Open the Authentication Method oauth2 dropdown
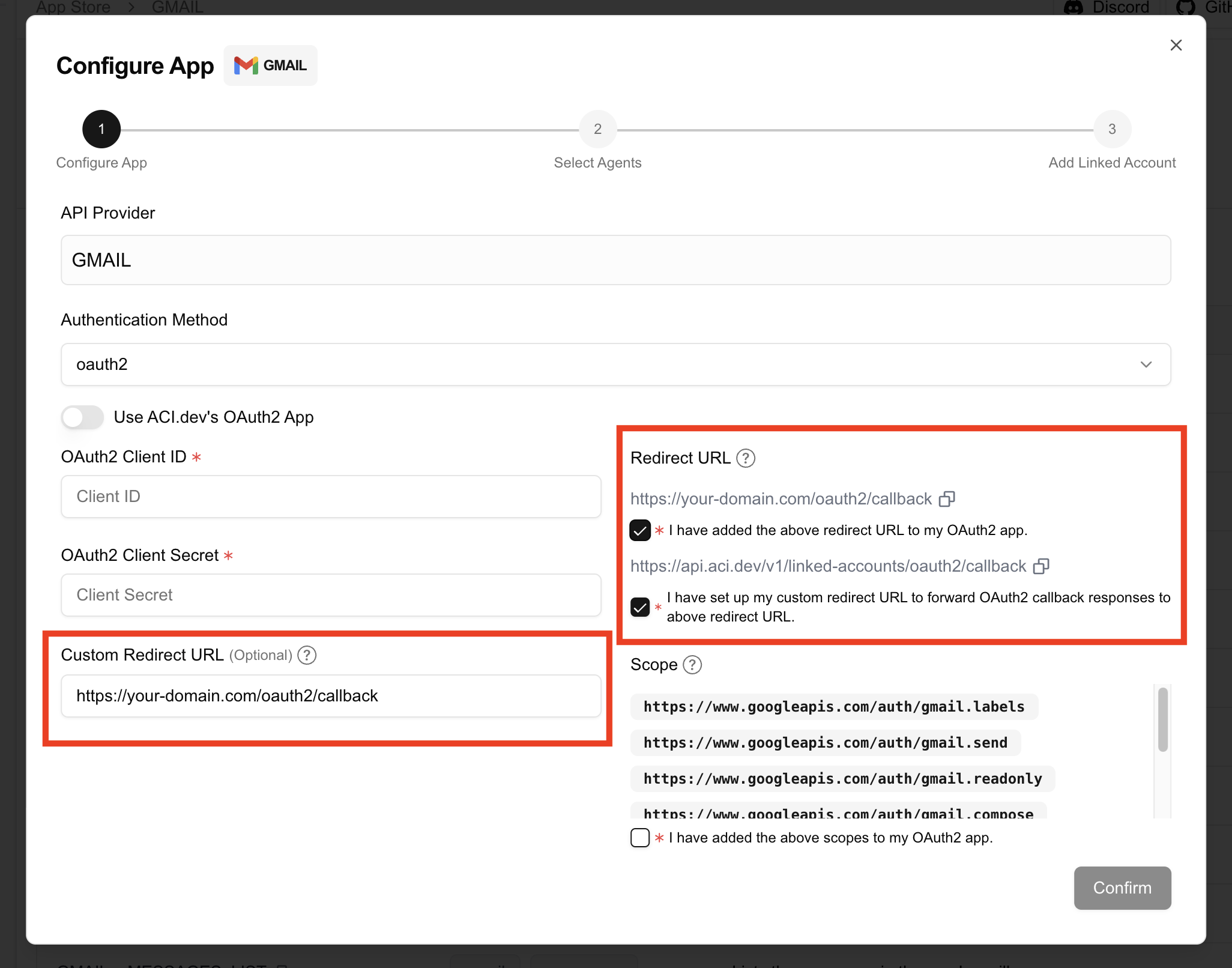This screenshot has width=1232, height=968. 615,365
